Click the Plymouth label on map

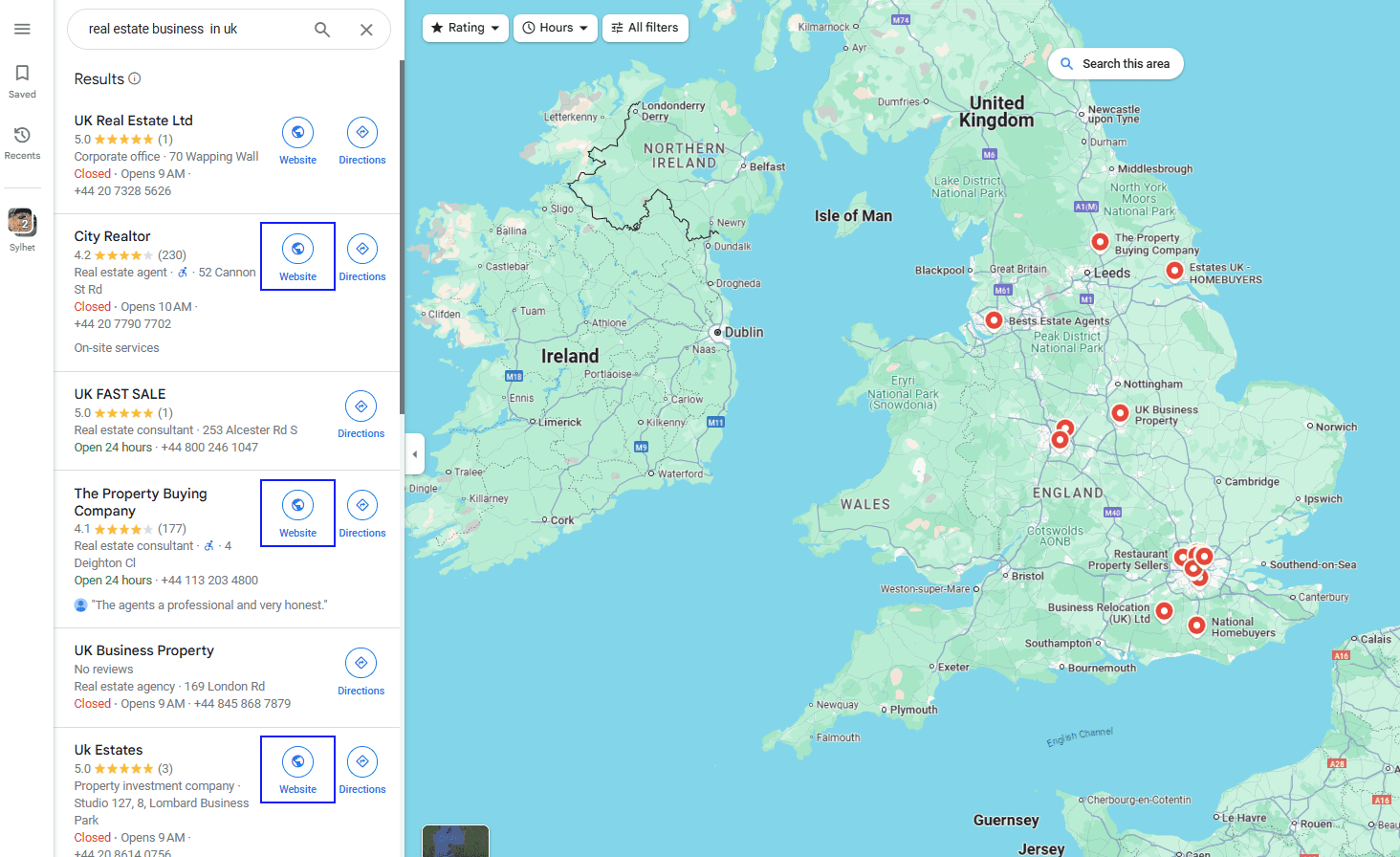[913, 710]
